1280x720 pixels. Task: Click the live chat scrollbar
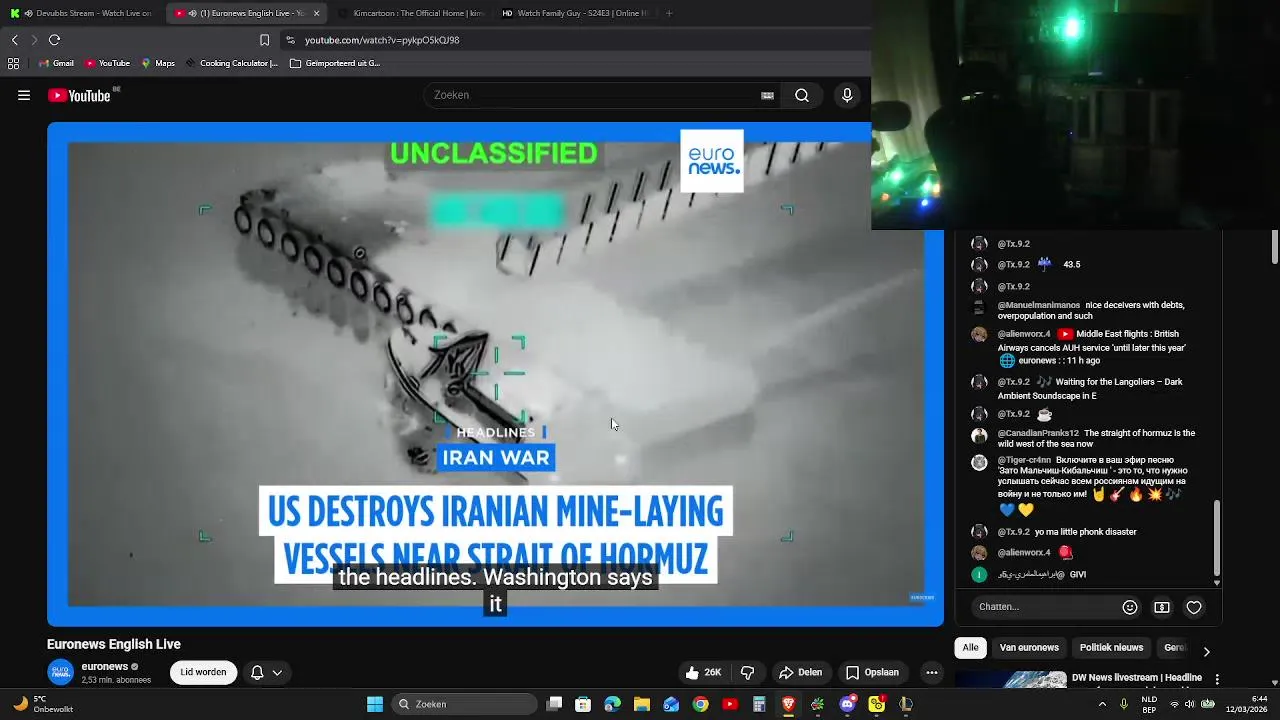point(1217,538)
